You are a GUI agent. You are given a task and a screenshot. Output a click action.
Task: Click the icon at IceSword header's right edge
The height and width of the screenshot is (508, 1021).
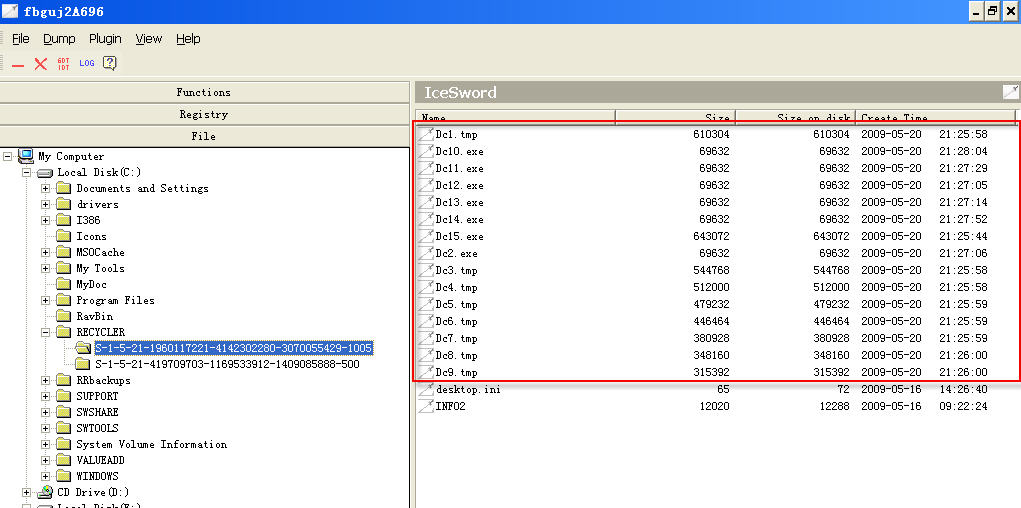pos(1011,92)
